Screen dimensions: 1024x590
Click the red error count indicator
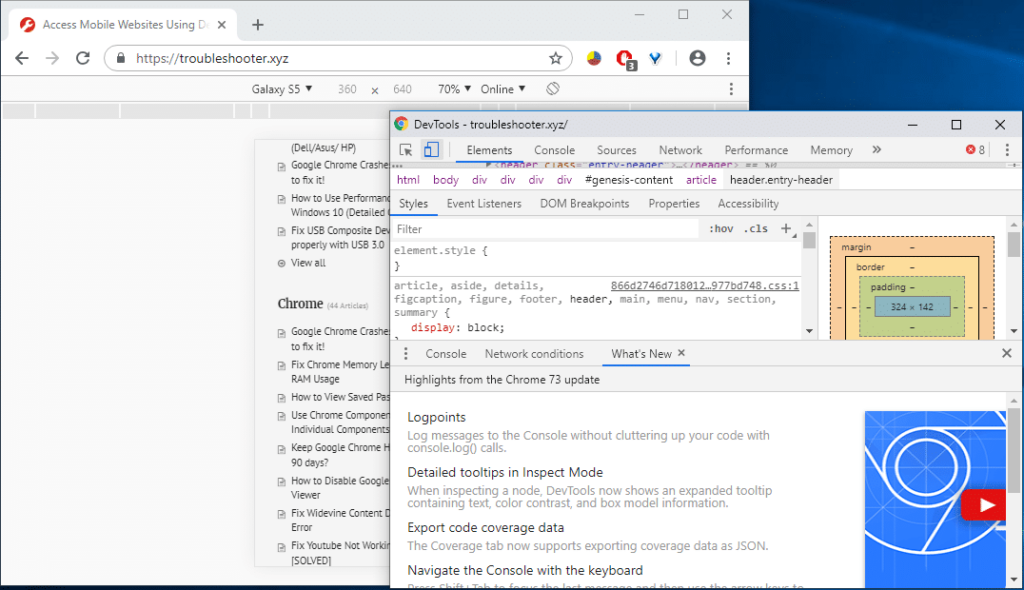(x=975, y=150)
